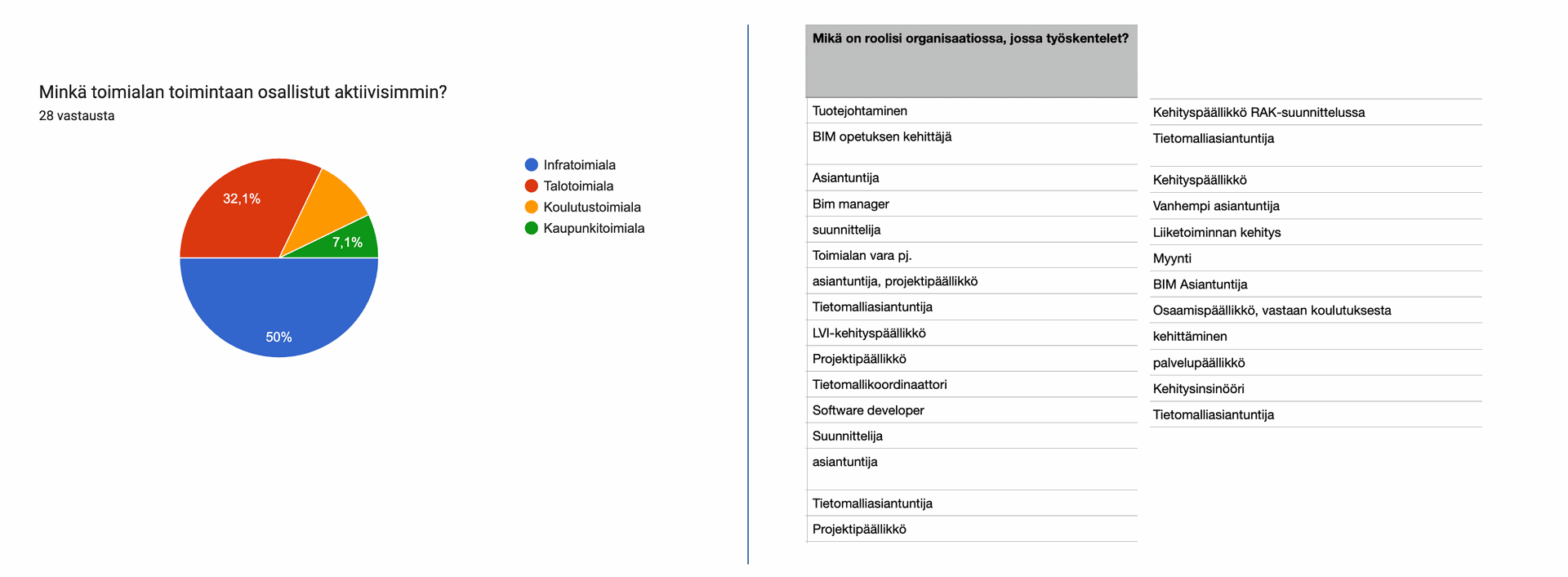Viewport: 1568px width, 577px height.
Task: Select the 'Kehityspäällikkö RAK-suunnittelussa' row
Action: [x=1258, y=113]
